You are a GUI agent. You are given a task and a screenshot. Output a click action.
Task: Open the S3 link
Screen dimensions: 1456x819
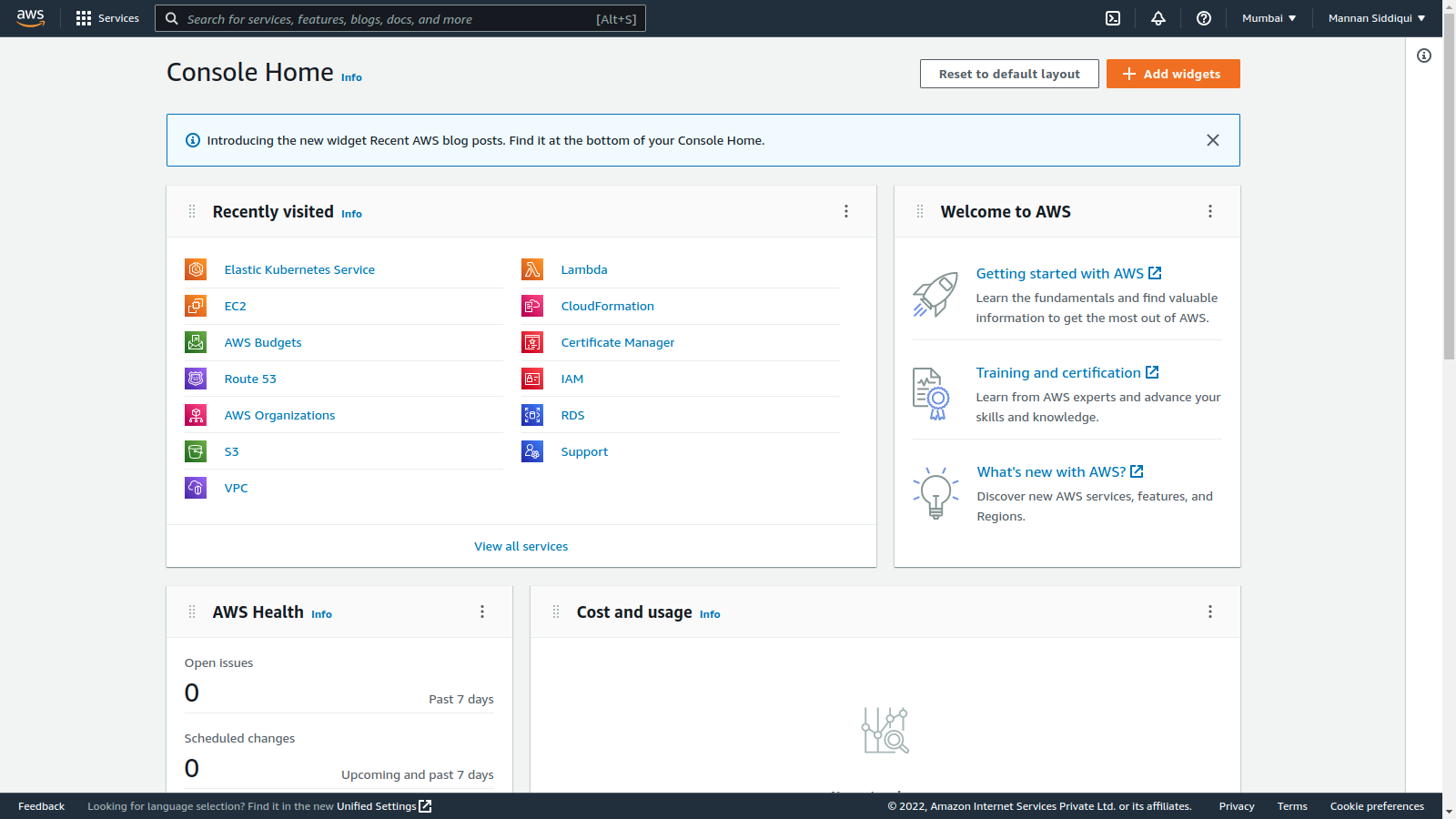pyautogui.click(x=231, y=451)
